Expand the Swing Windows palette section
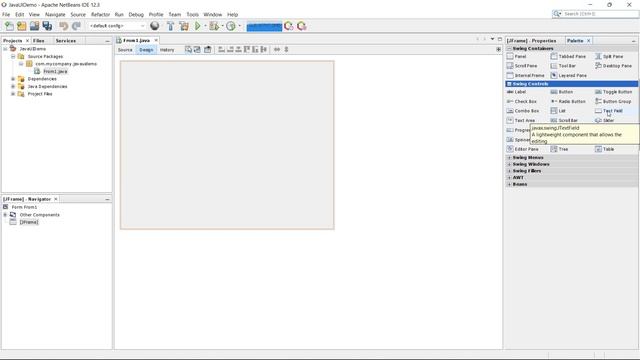This screenshot has height=360, width=640. [509, 164]
